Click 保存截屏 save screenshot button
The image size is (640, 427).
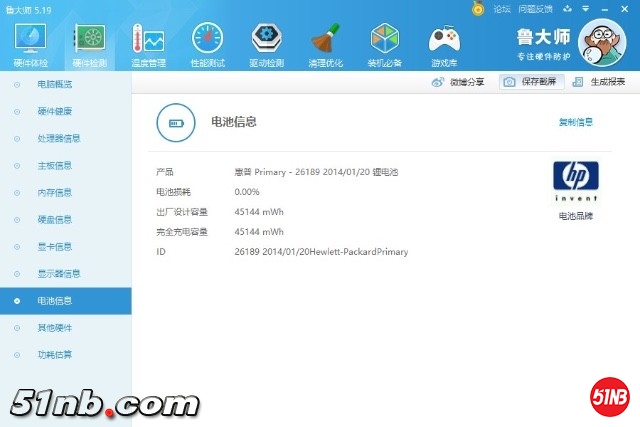tap(529, 82)
